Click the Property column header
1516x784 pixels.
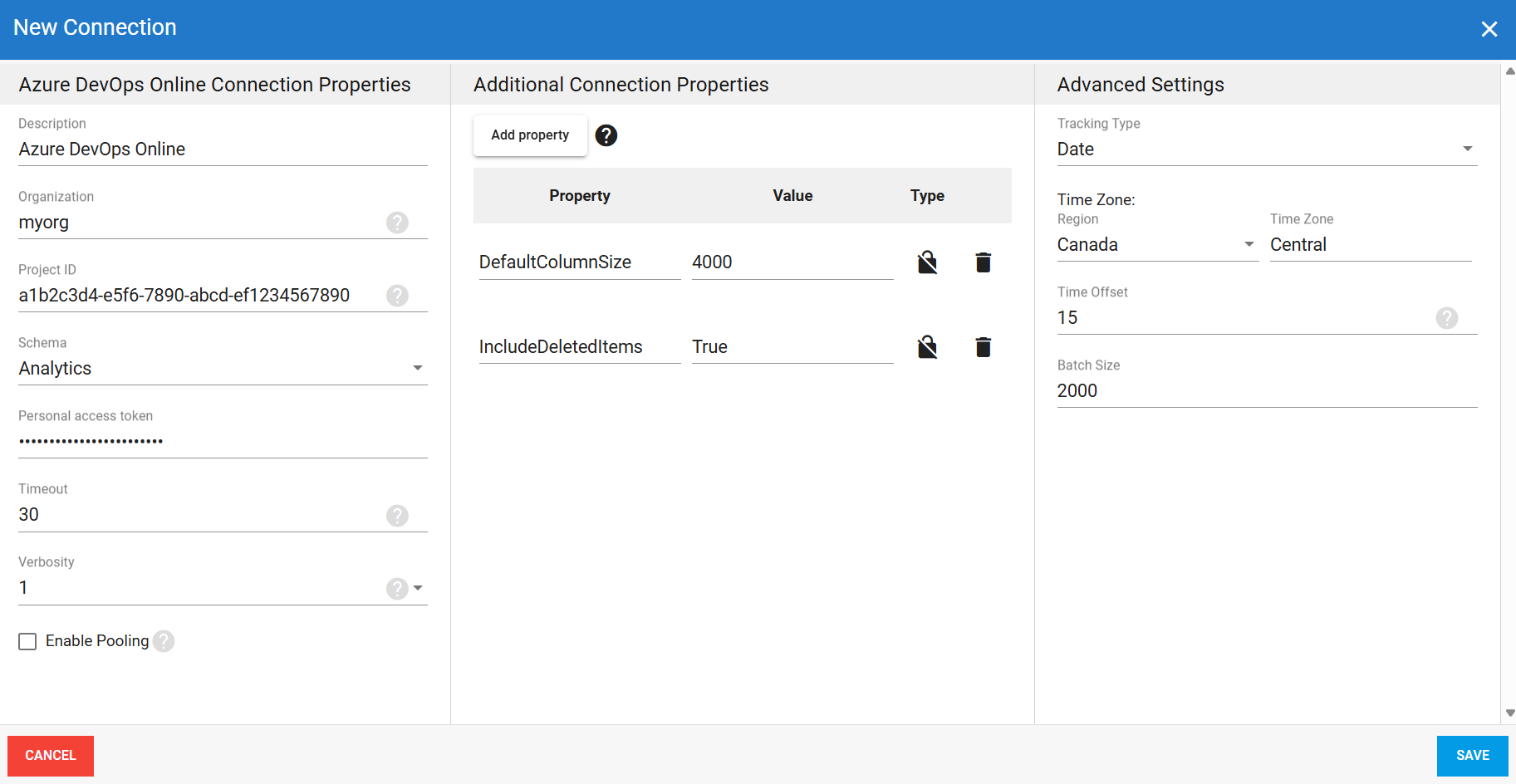point(580,196)
